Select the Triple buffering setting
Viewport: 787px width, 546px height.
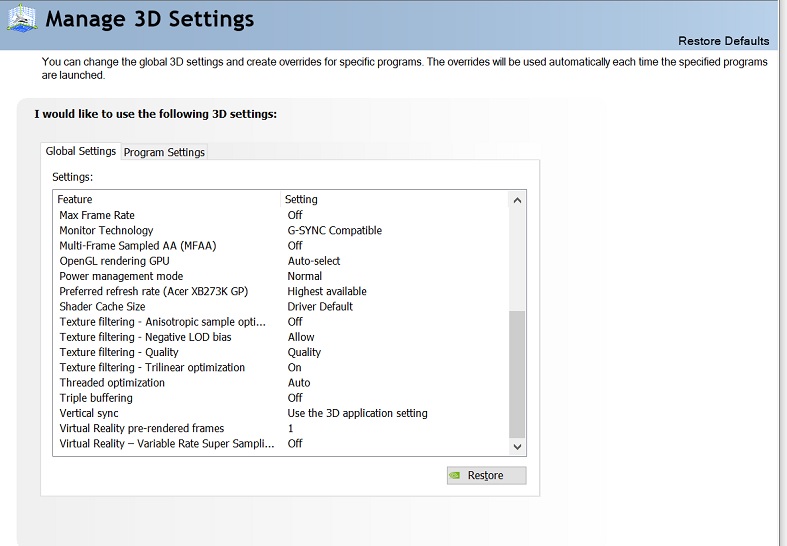(97, 398)
